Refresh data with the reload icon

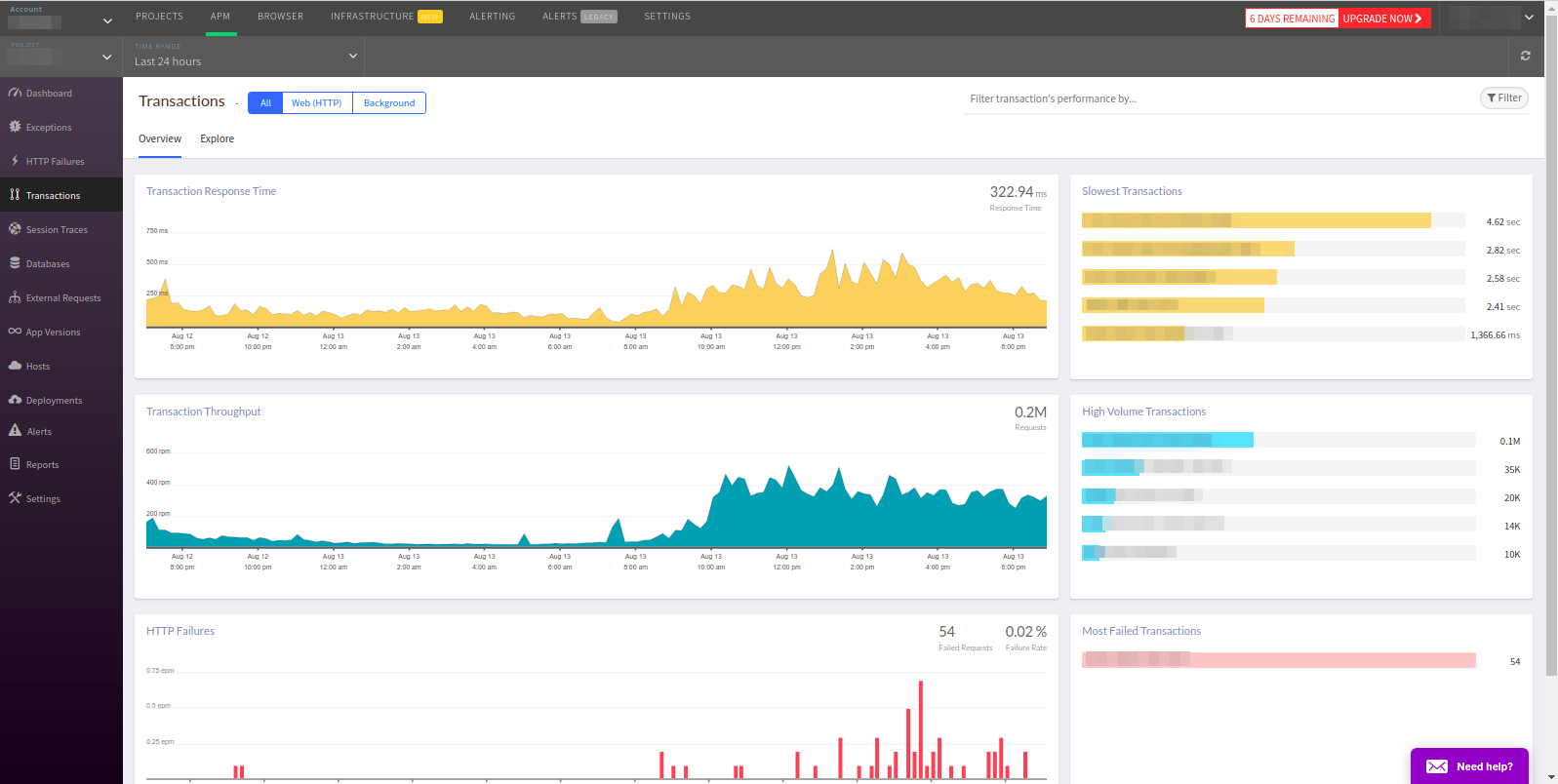tap(1526, 57)
